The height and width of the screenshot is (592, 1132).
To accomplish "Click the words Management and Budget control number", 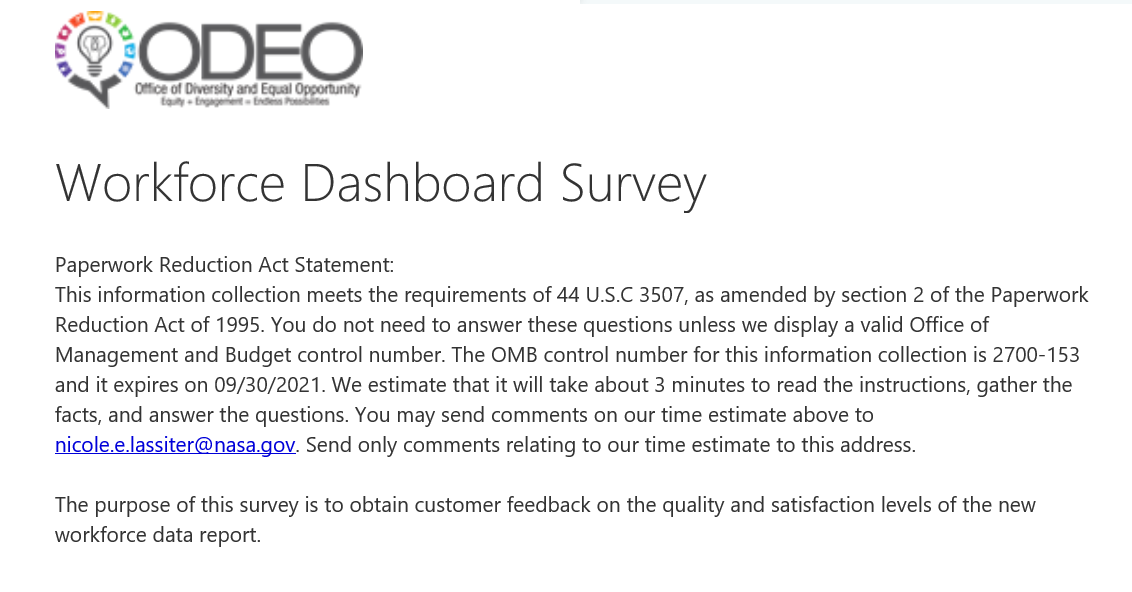I will click(x=250, y=355).
